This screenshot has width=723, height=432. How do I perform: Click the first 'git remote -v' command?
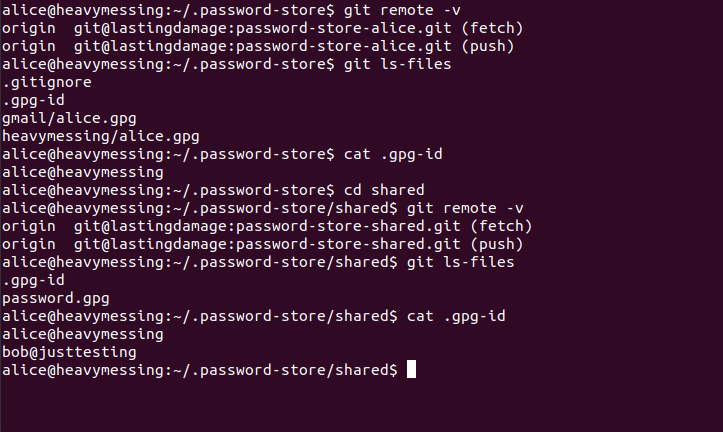pos(402,10)
